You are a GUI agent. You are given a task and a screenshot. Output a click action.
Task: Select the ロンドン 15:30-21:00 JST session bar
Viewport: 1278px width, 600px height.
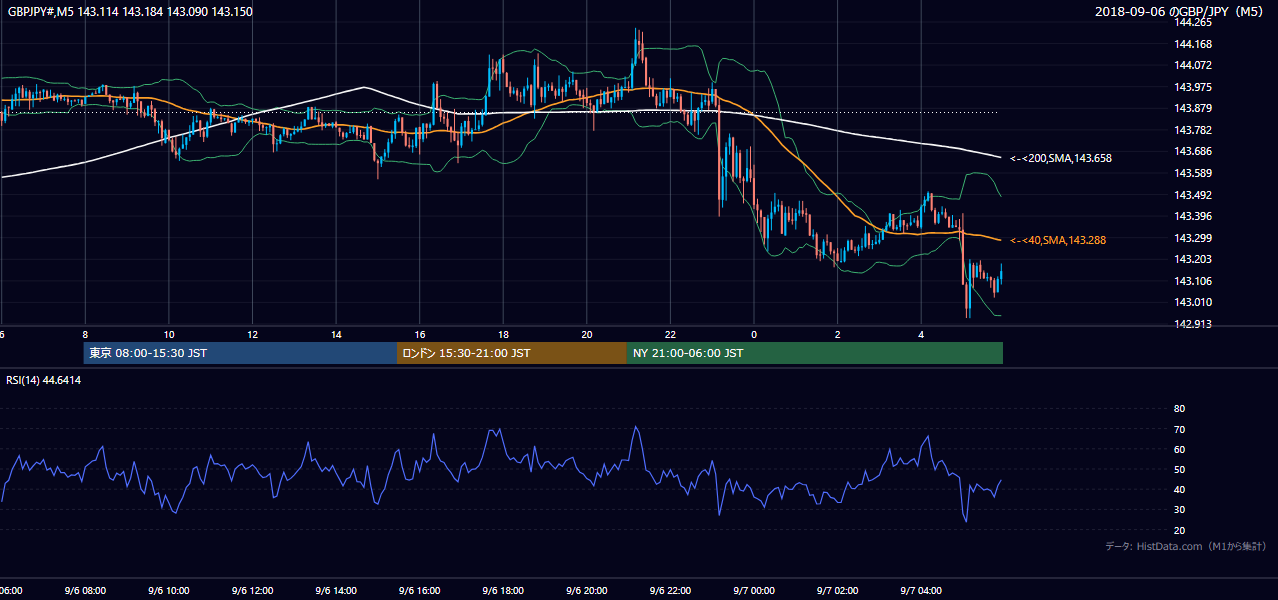512,353
